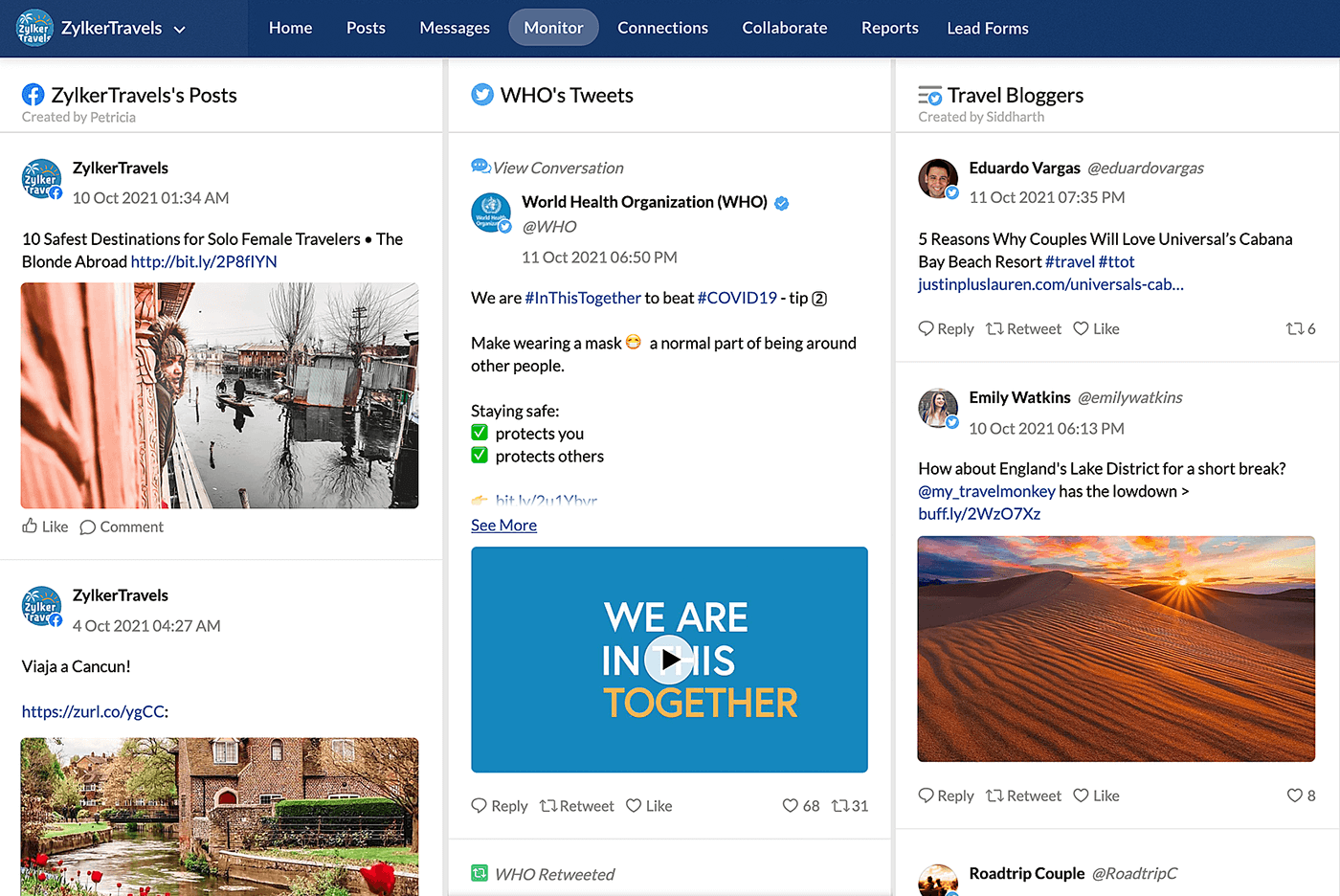Screen dimensions: 1340x896
Task: Open the @emilywatkins handle
Action: [x=1130, y=397]
